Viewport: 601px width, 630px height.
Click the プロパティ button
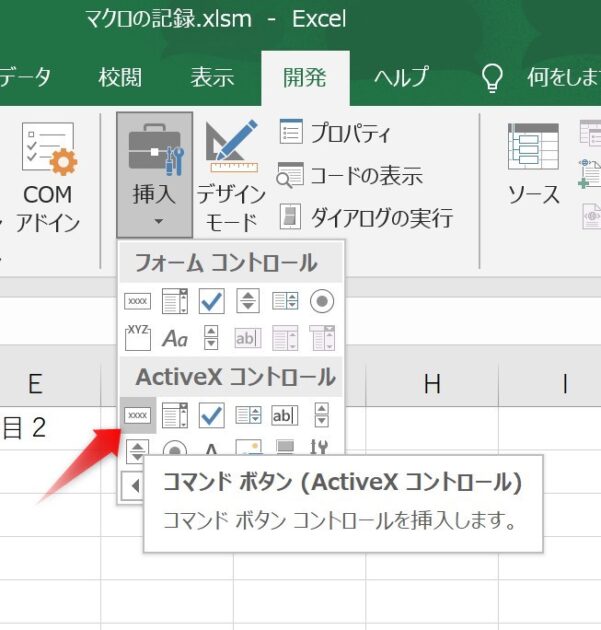(x=335, y=132)
